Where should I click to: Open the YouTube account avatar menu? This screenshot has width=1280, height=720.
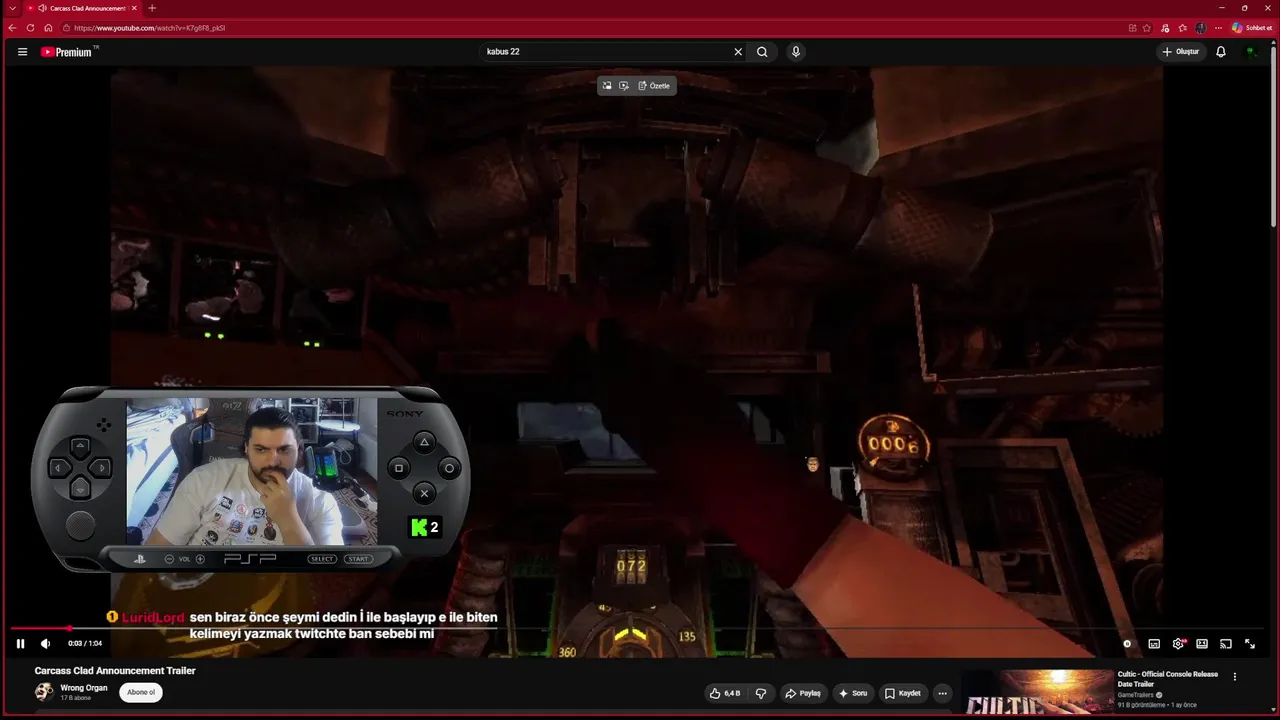point(1251,52)
